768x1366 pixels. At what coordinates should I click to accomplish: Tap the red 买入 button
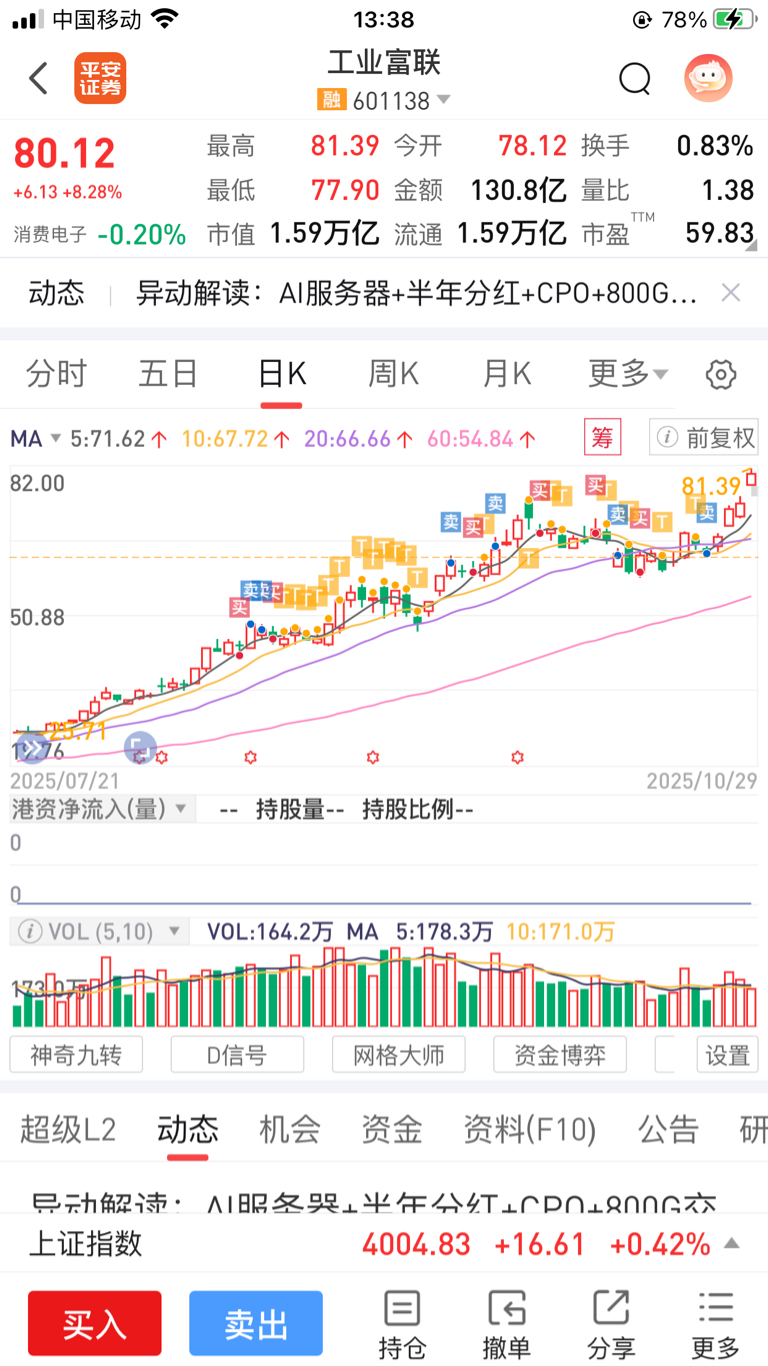click(x=95, y=1324)
